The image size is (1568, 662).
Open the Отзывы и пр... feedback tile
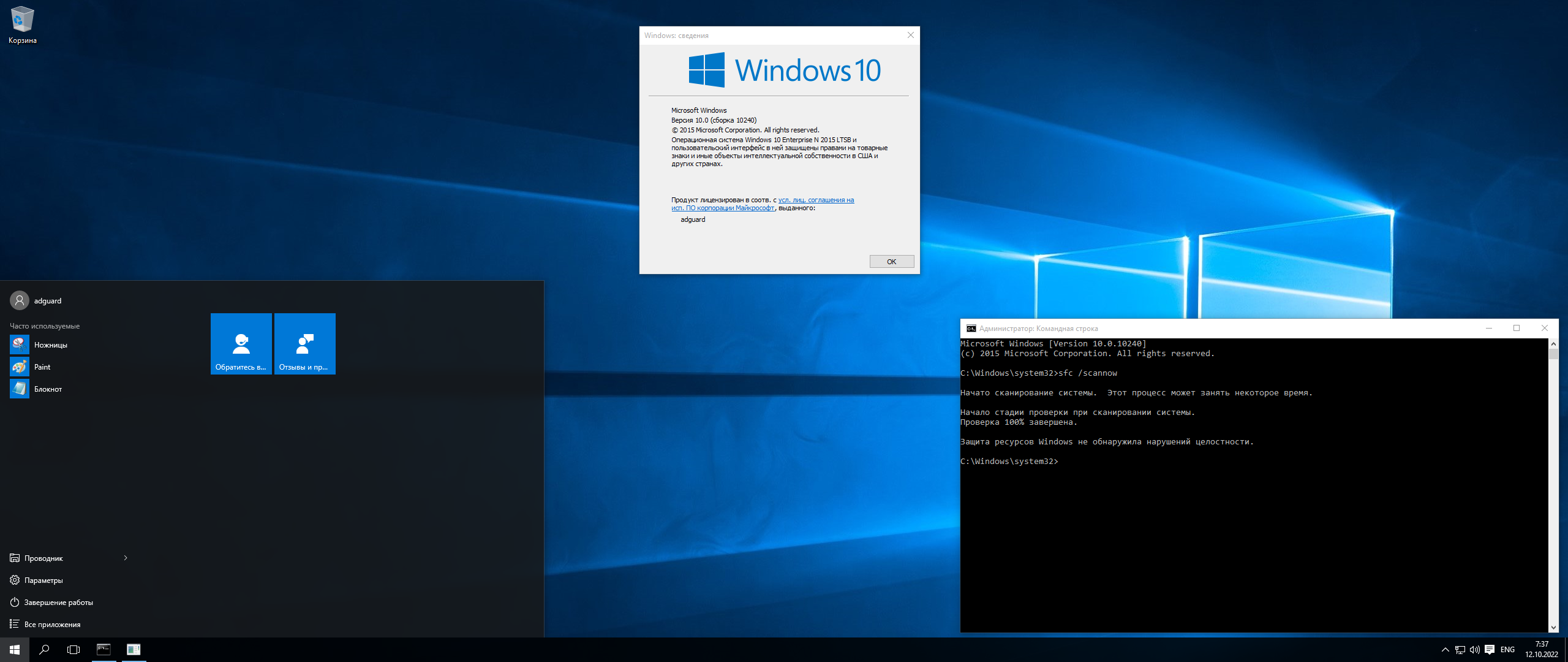[305, 344]
